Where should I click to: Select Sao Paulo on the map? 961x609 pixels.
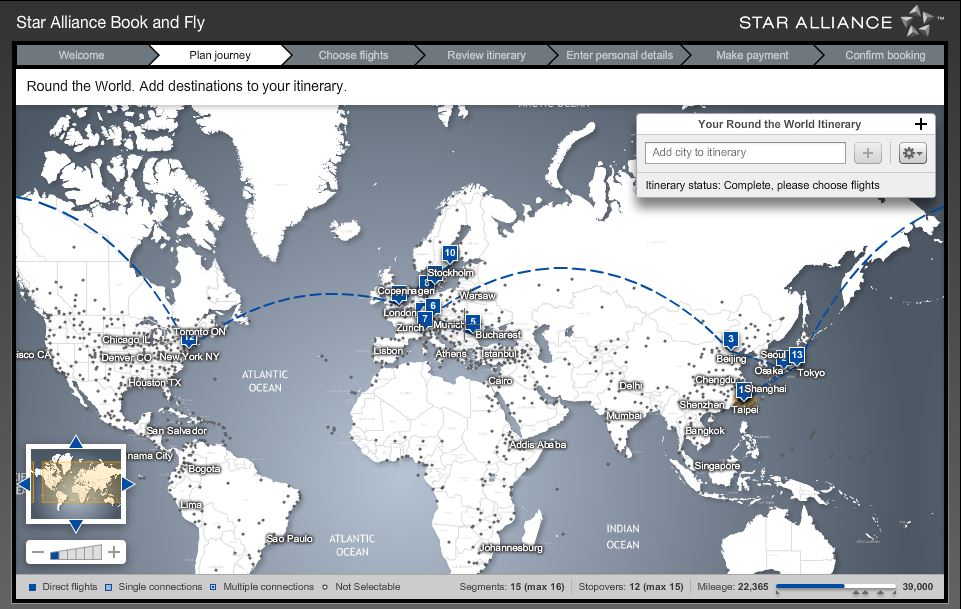(289, 539)
